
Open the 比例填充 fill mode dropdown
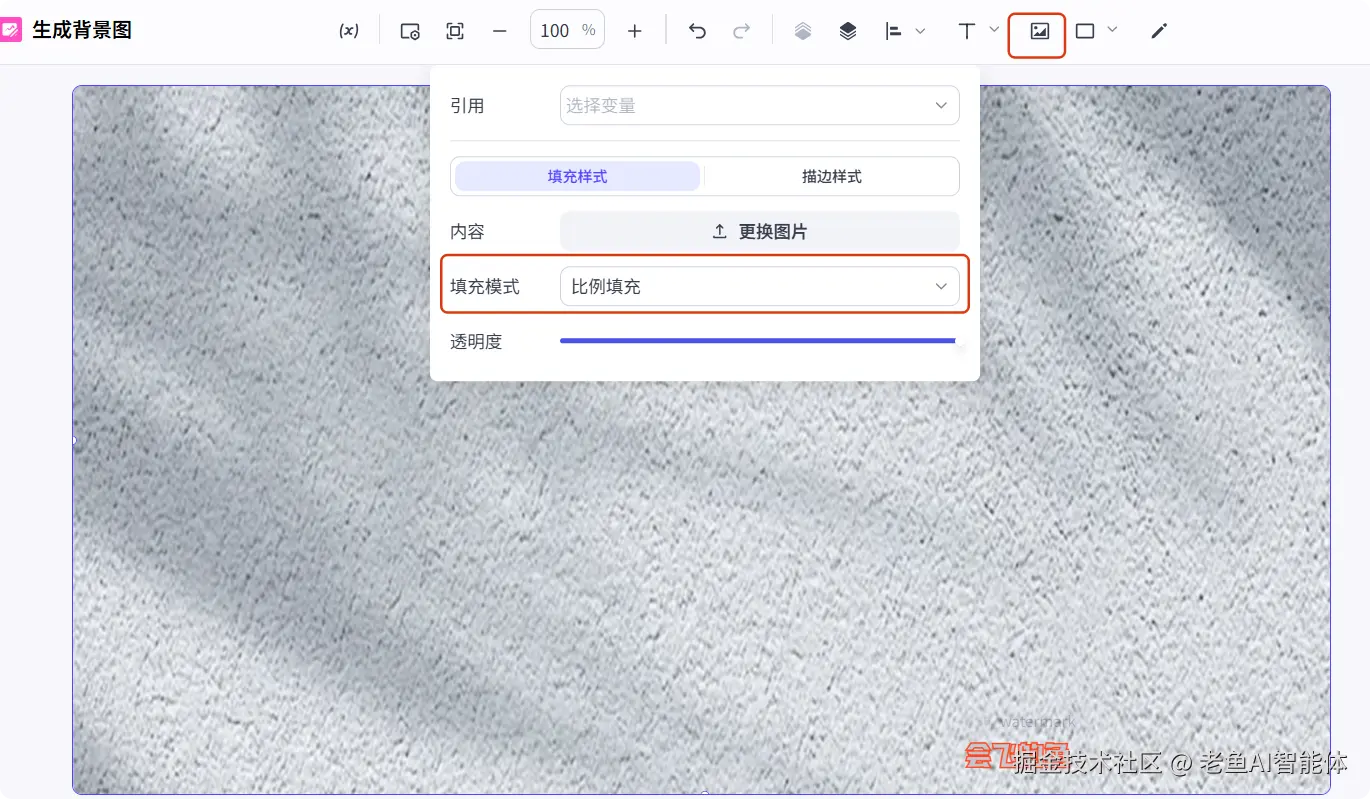(759, 286)
